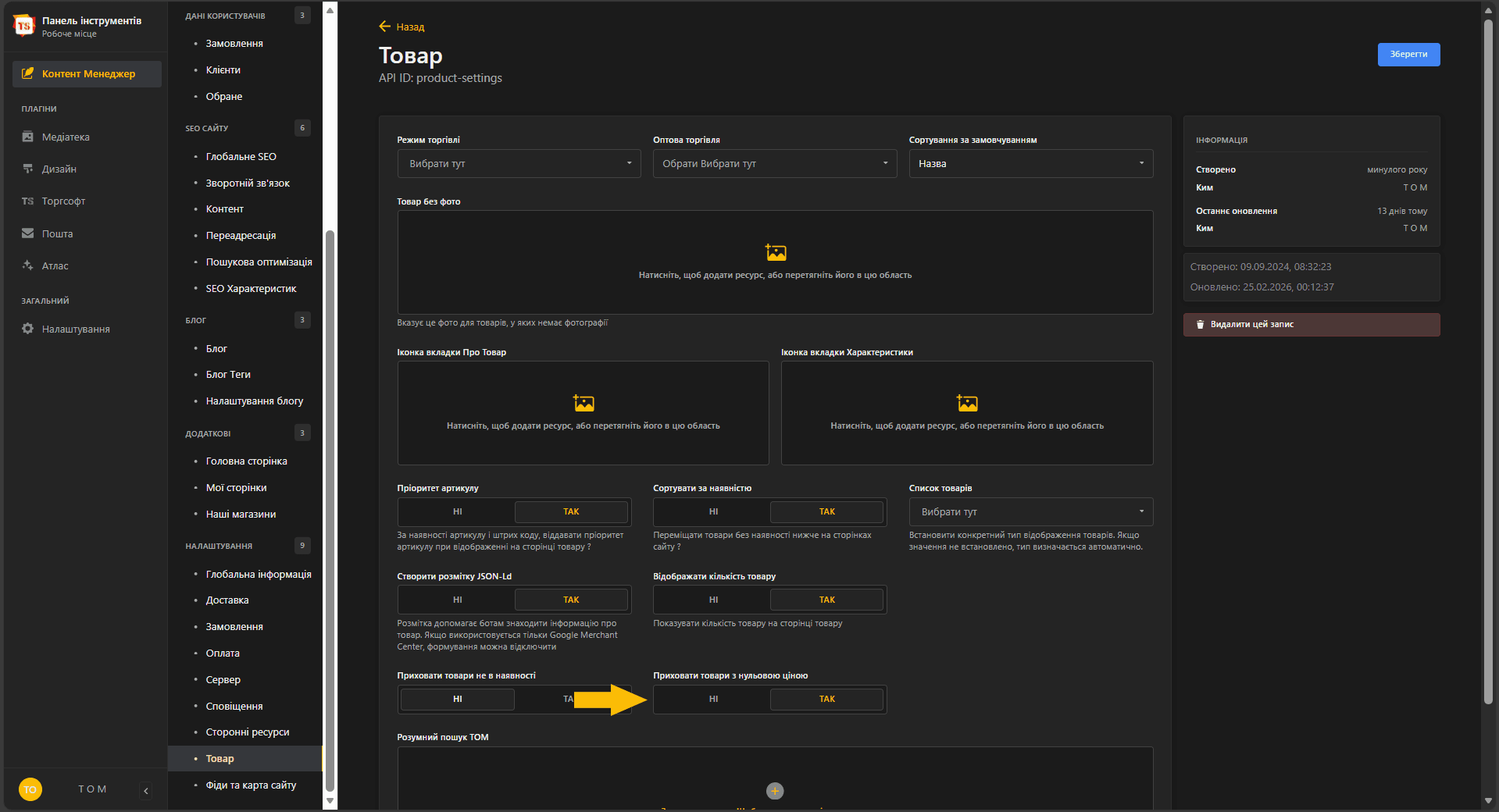Open Медіатека from the sidebar
The width and height of the screenshot is (1499, 812).
66,137
